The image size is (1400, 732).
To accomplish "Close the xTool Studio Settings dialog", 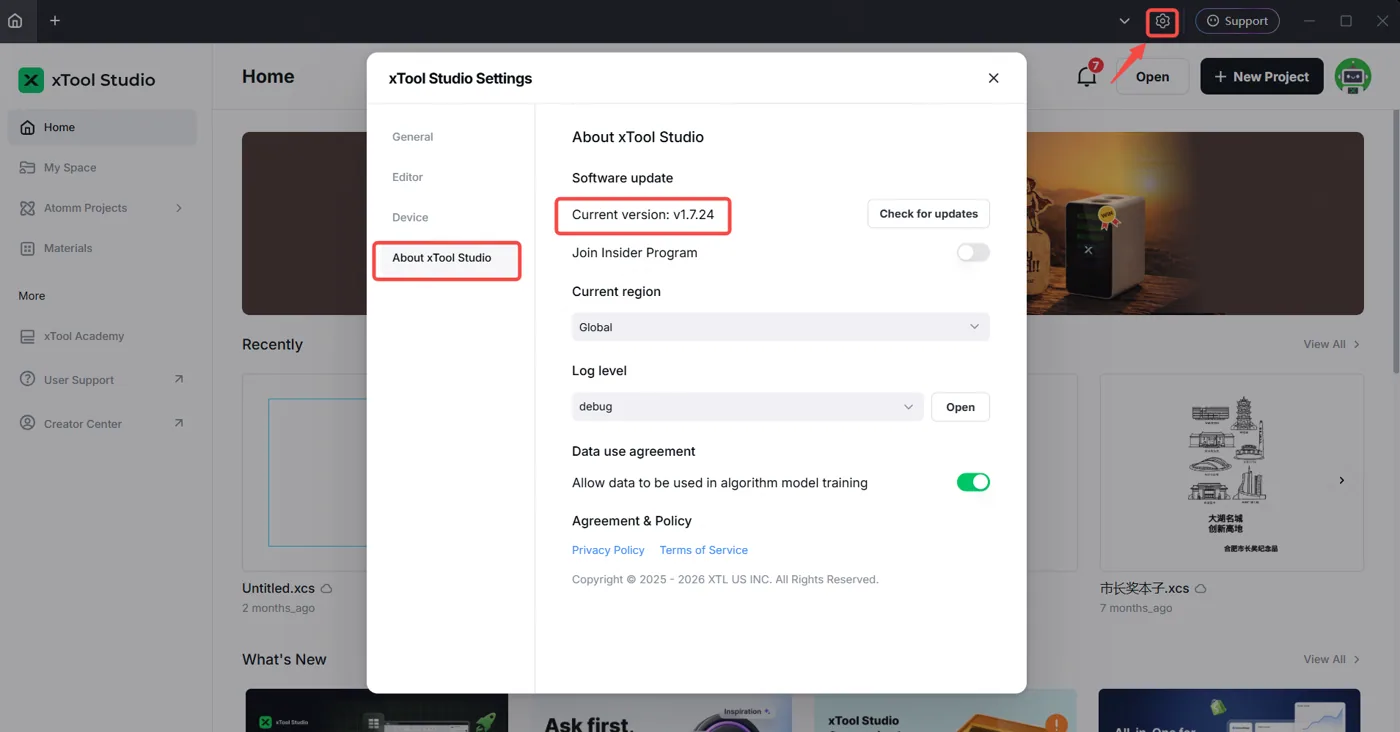I will coord(993,78).
